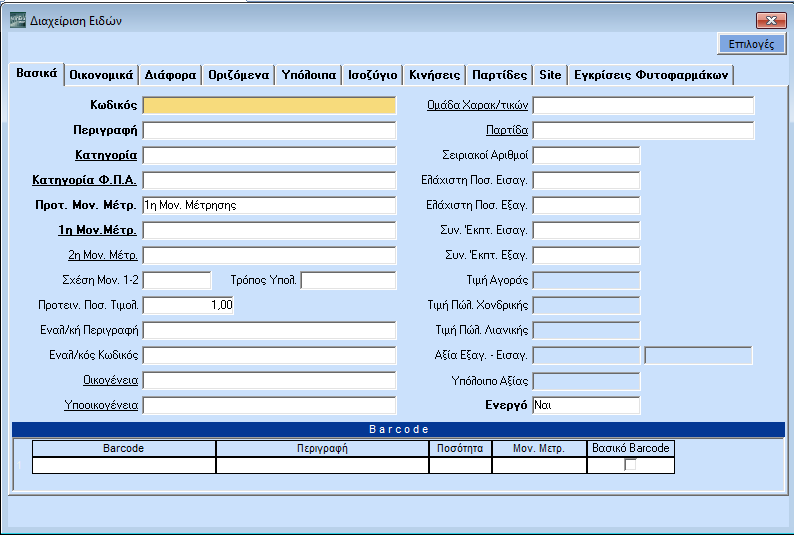Screen dimensions: 794x535
Task: Focus the Ελάχιστη Ποσ. Εξαγ. field
Action: [x=586, y=205]
